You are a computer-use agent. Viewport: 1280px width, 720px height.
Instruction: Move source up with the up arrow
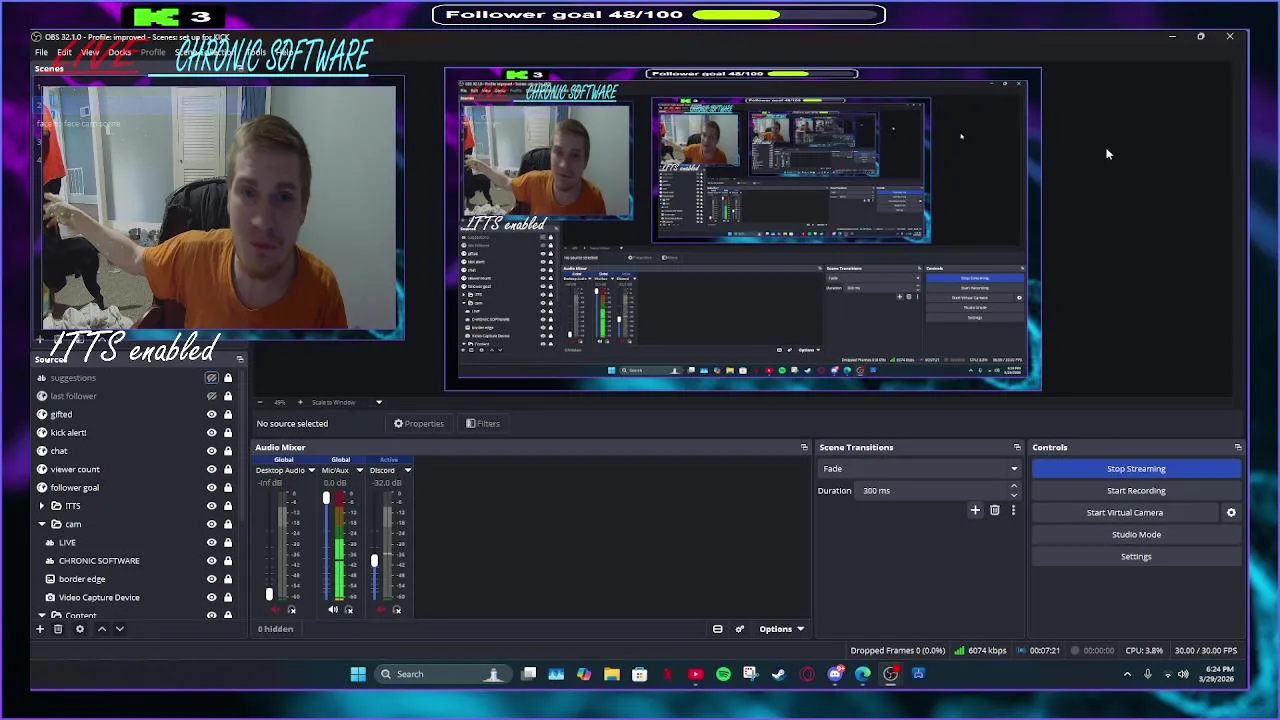(x=101, y=629)
